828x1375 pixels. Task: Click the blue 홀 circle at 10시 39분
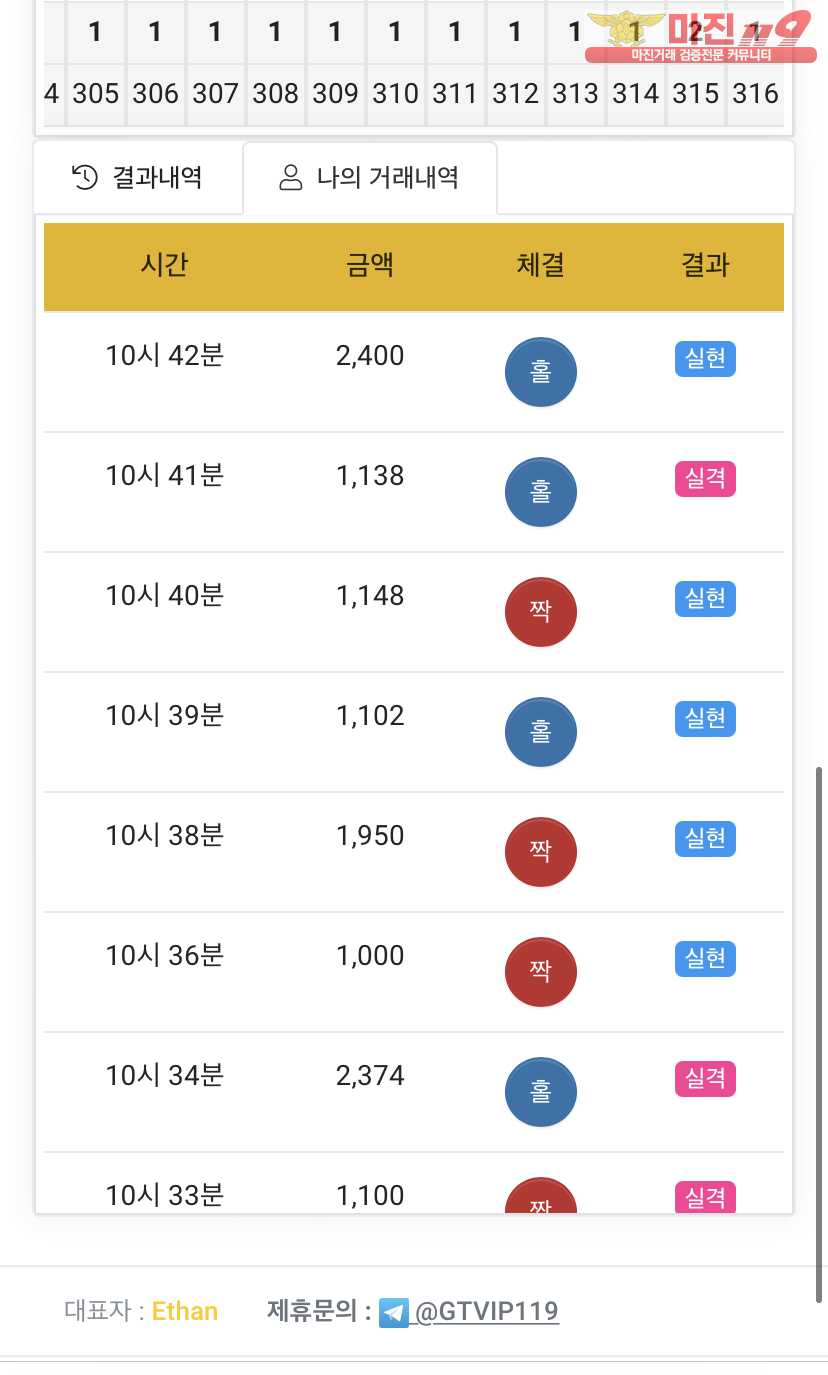[541, 732]
